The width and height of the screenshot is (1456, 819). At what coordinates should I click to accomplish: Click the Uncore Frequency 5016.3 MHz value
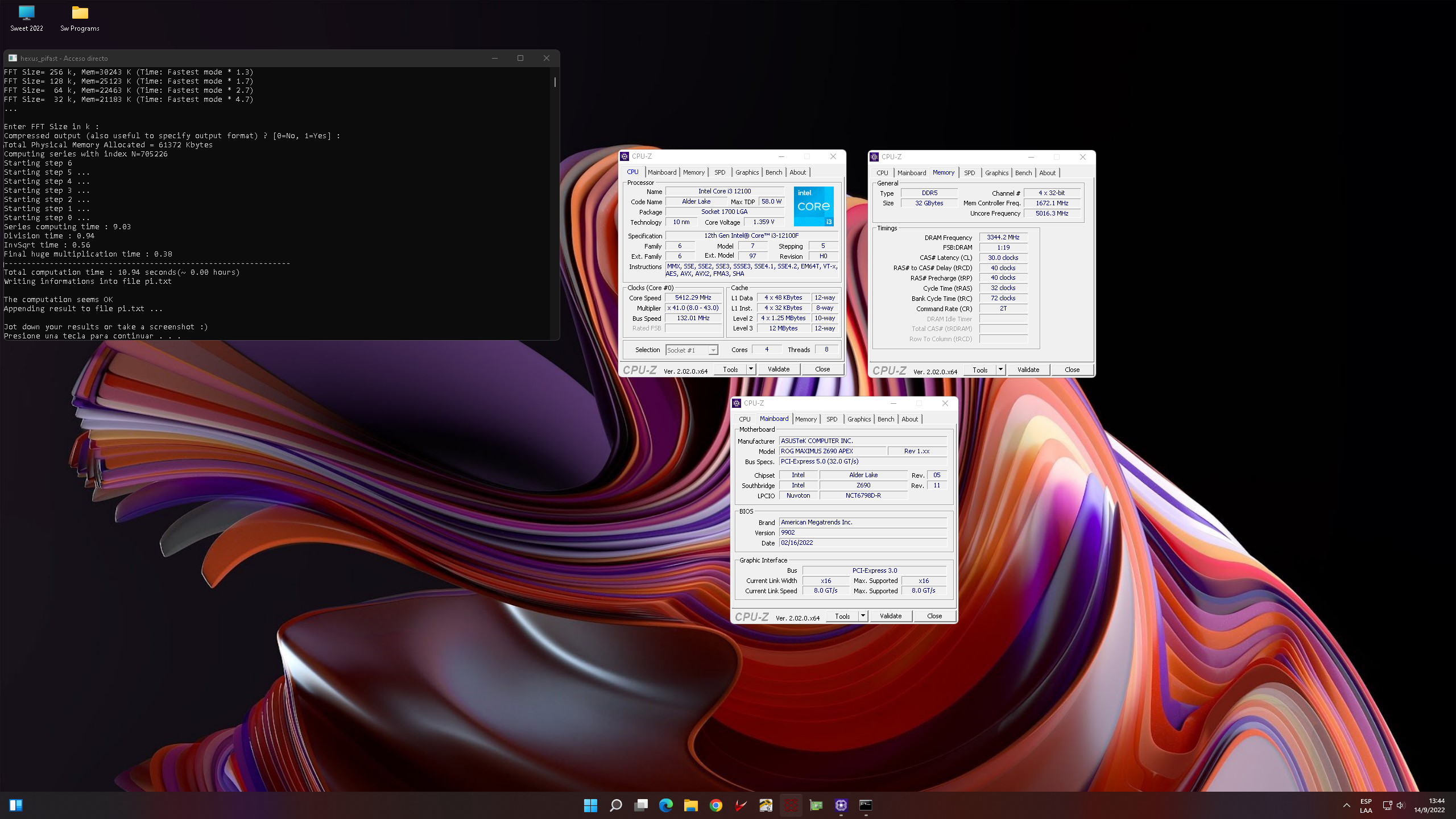click(x=1052, y=213)
